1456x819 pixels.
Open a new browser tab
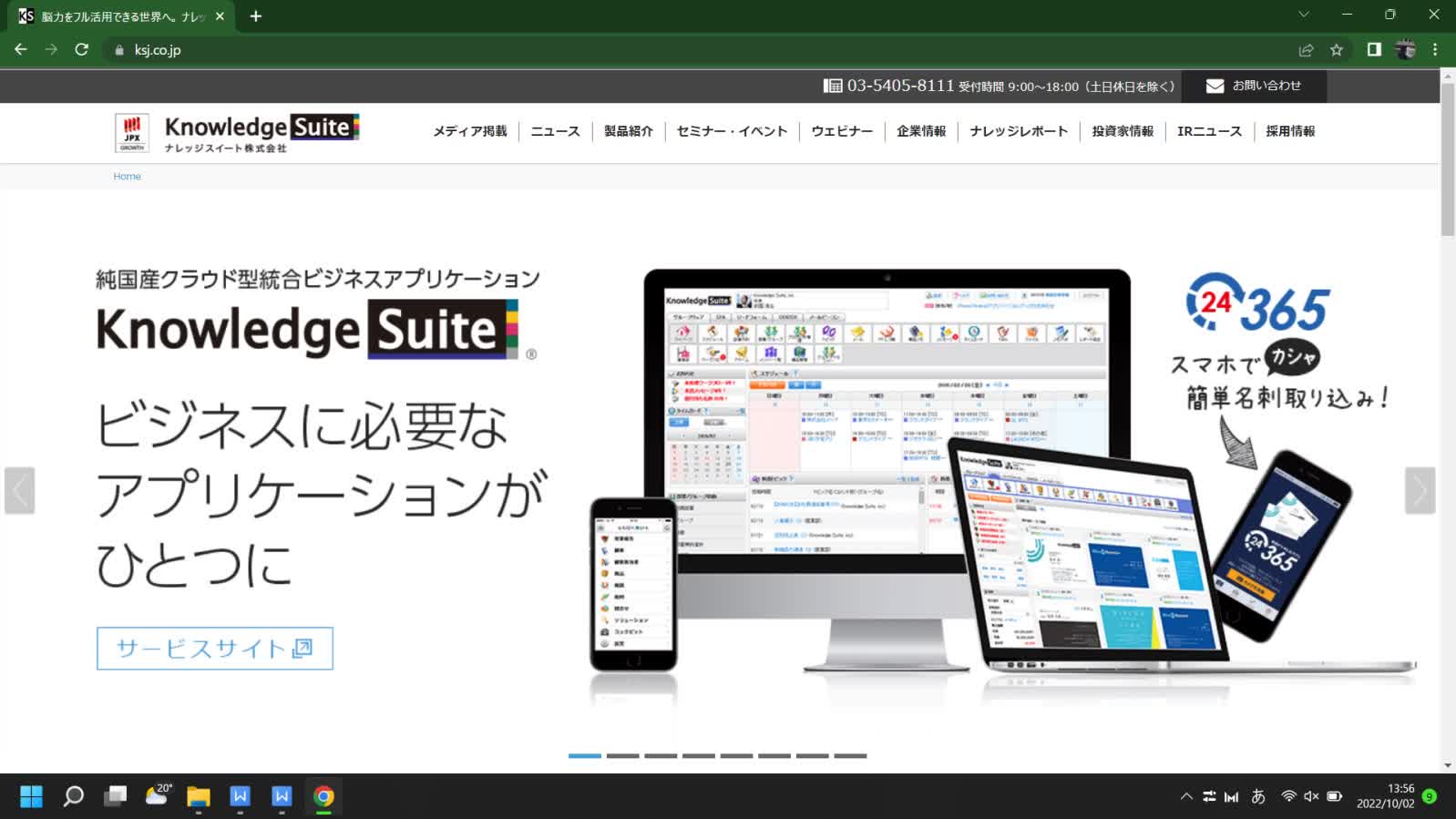pyautogui.click(x=256, y=16)
